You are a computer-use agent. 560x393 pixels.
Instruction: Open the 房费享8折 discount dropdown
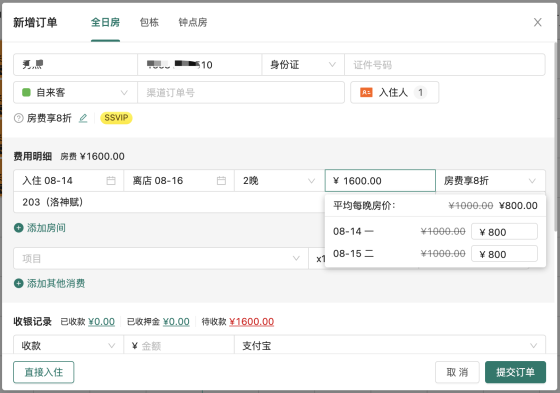pos(490,181)
